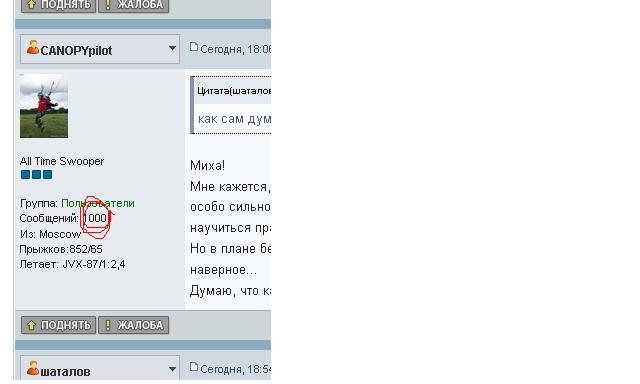The height and width of the screenshot is (384, 640).
Task: Click the top ЖАЛОБА button
Action: coord(133,5)
